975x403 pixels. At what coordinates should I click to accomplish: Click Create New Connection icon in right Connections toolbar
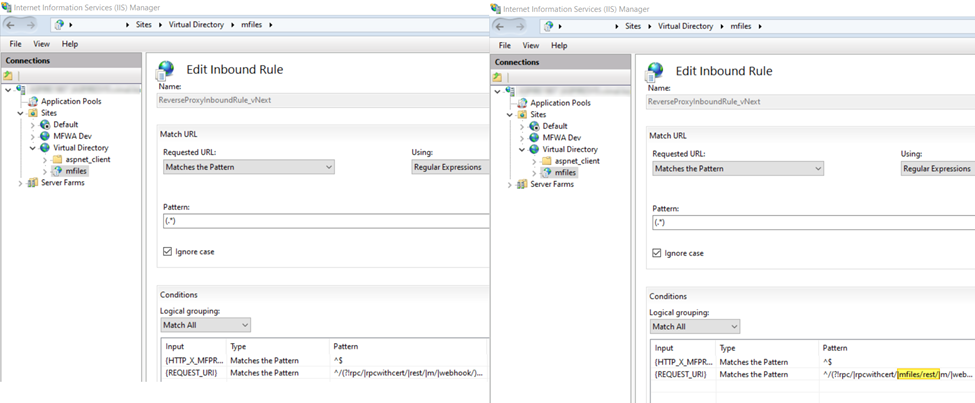(497, 77)
